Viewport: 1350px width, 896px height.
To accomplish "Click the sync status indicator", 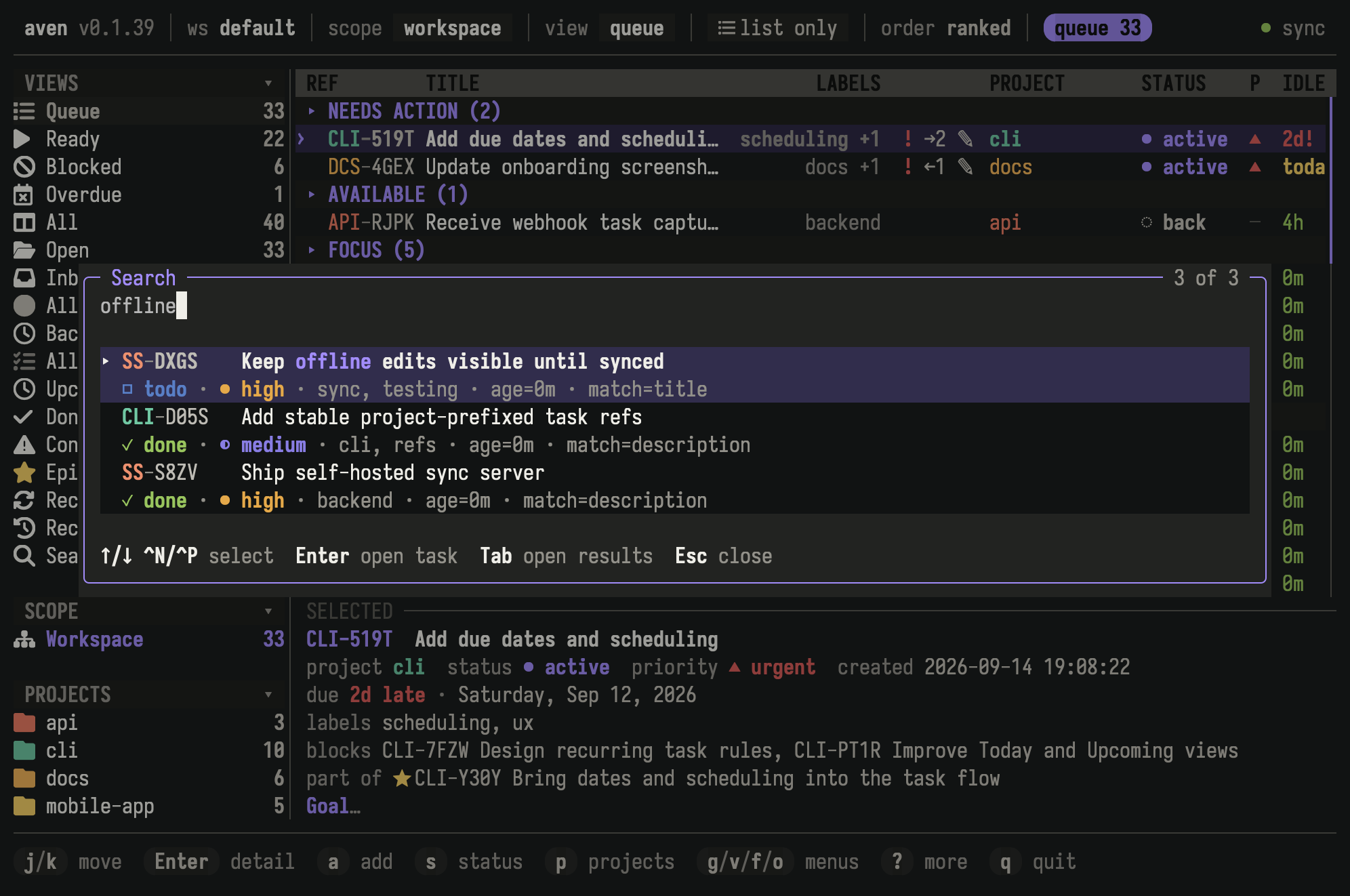I will point(1293,28).
